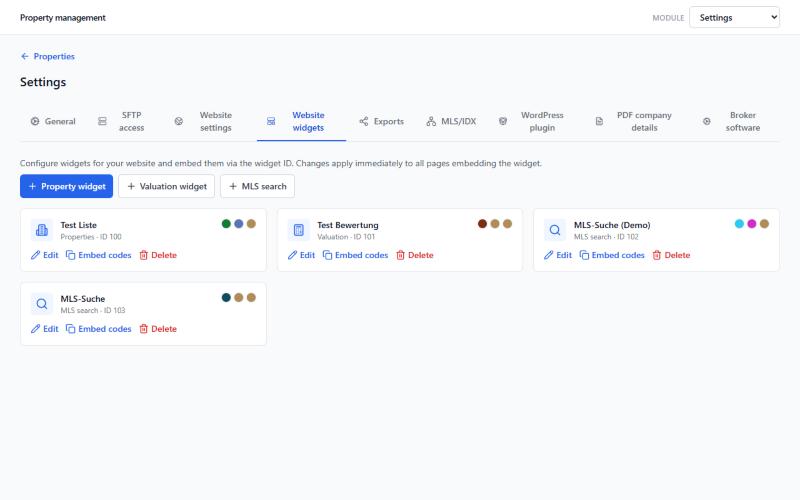This screenshot has height=500, width=800.
Task: Click the search icon of MLS-Suche (Demo)
Action: (555, 230)
